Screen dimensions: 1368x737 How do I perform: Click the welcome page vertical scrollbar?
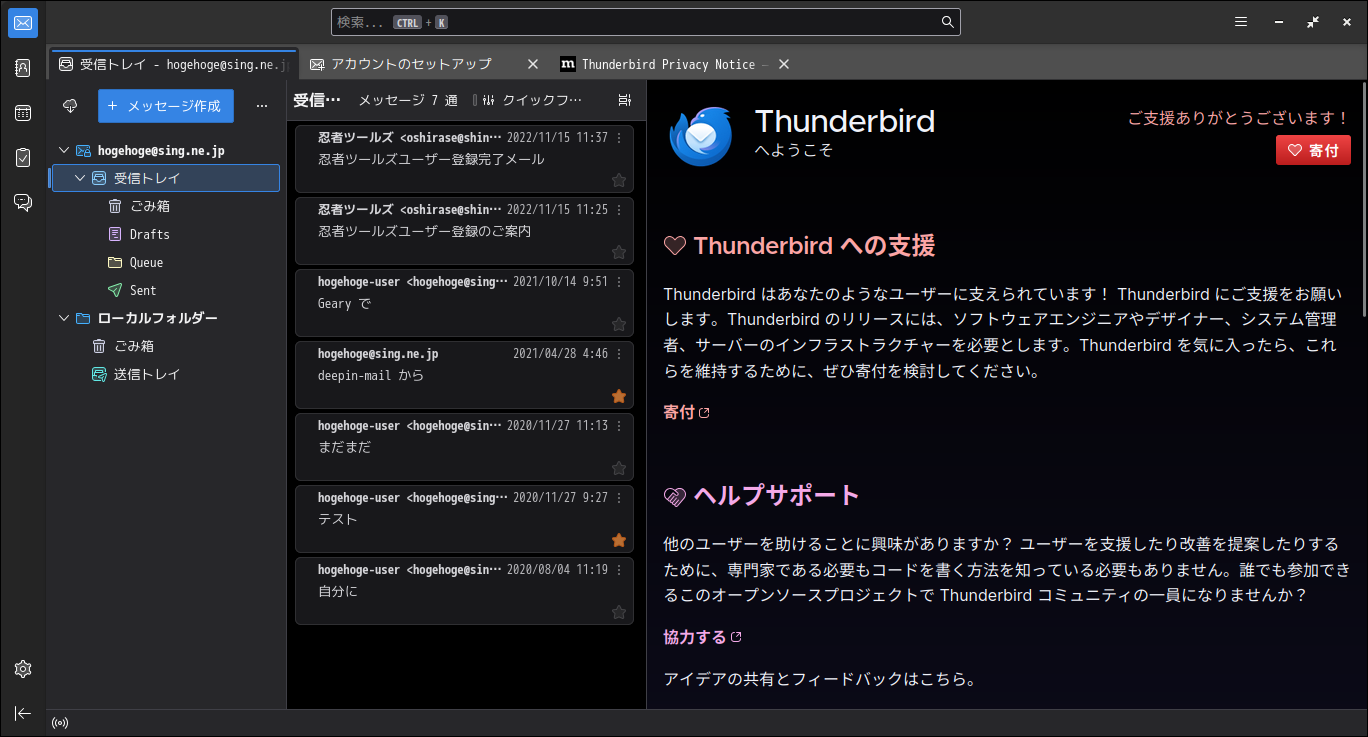(1362, 200)
